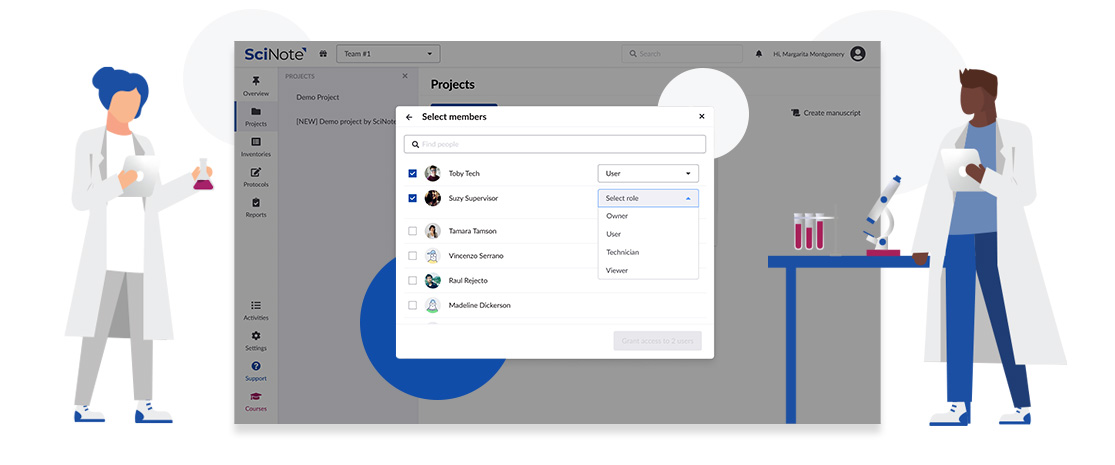Open the Projects folder icon in sidebar
1115x465 pixels.
[x=256, y=112]
